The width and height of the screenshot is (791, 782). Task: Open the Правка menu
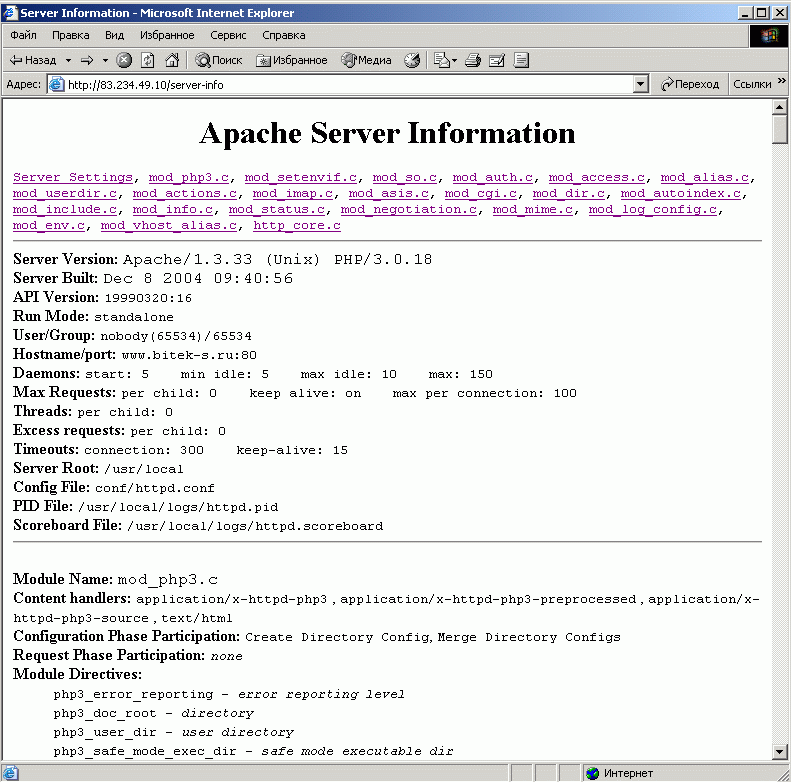point(71,35)
